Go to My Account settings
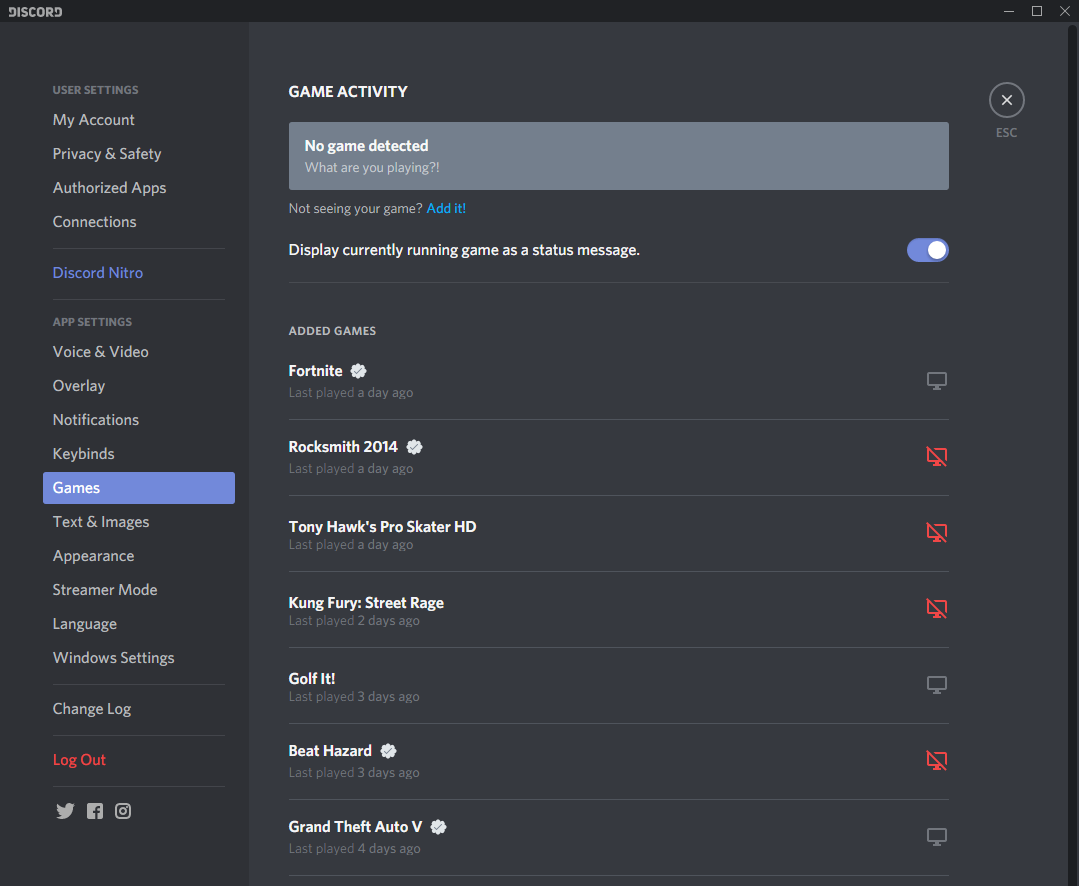The height and width of the screenshot is (886, 1079). tap(94, 120)
